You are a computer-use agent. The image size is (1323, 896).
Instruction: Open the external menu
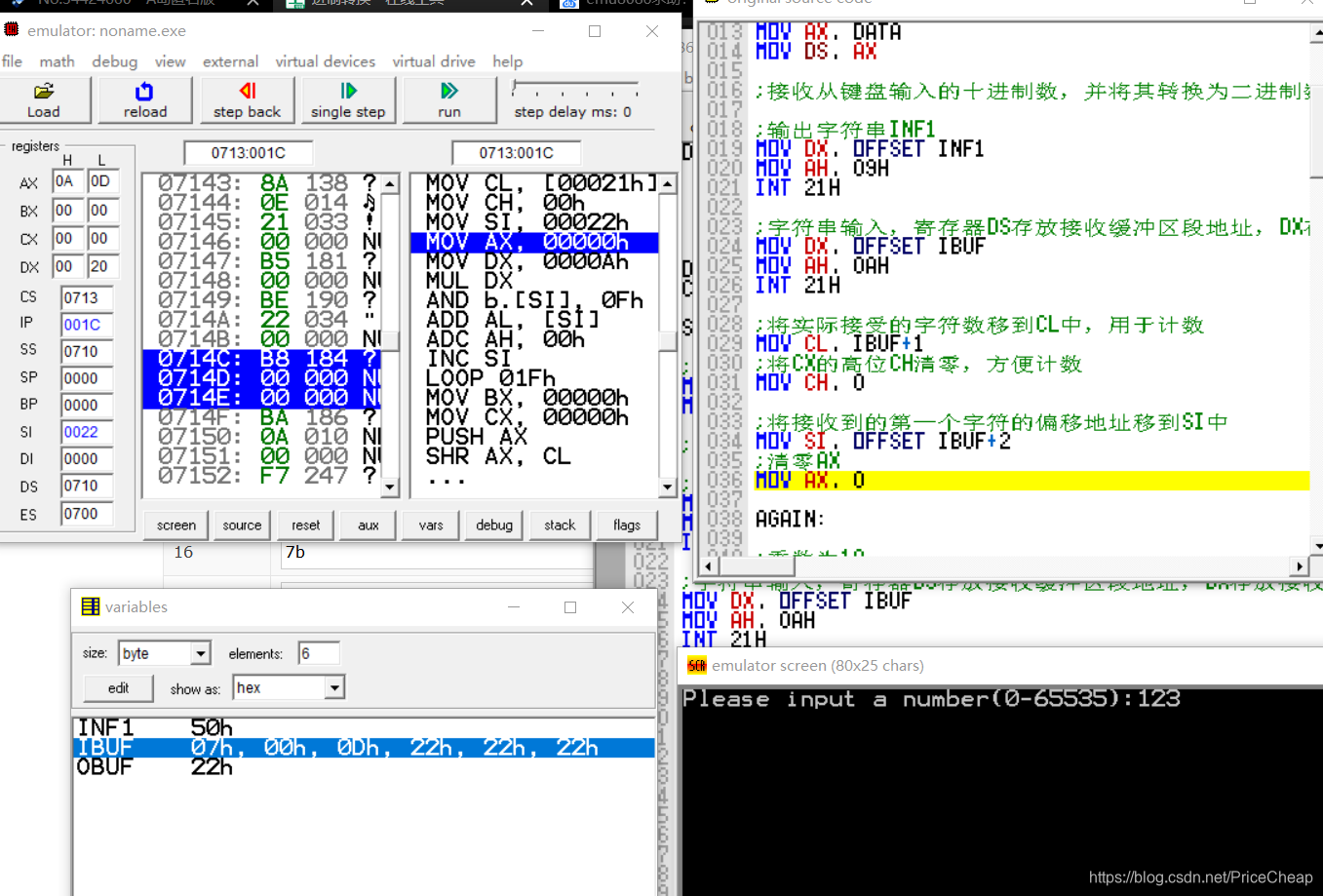230,61
